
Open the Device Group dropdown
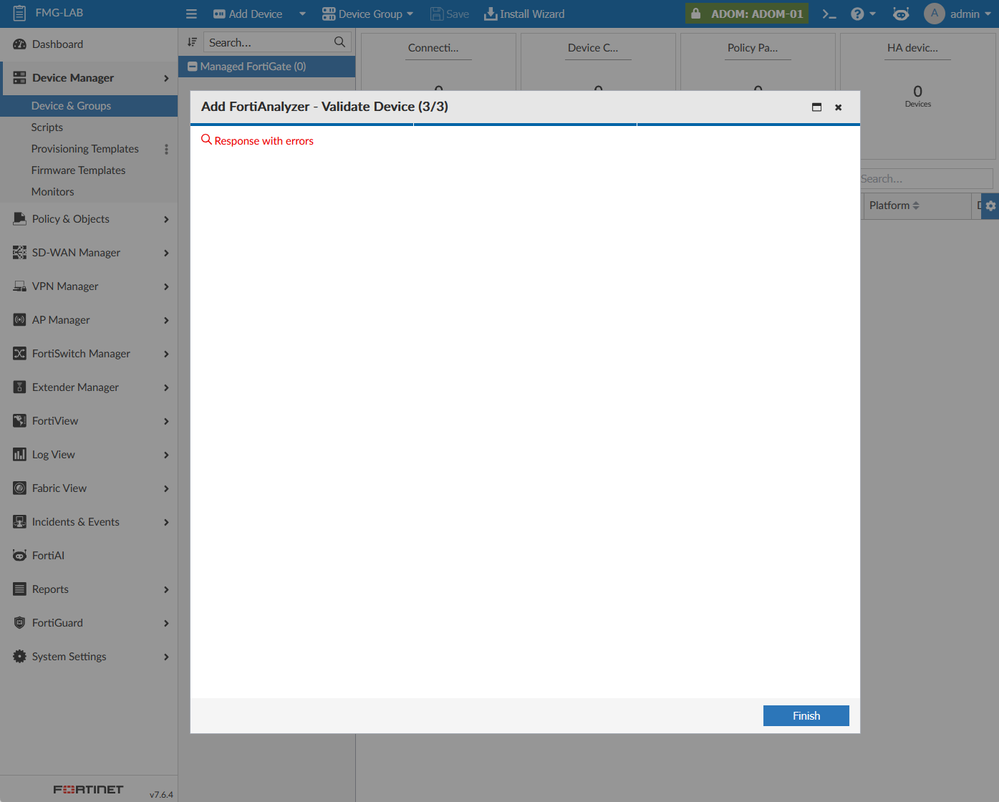click(366, 14)
